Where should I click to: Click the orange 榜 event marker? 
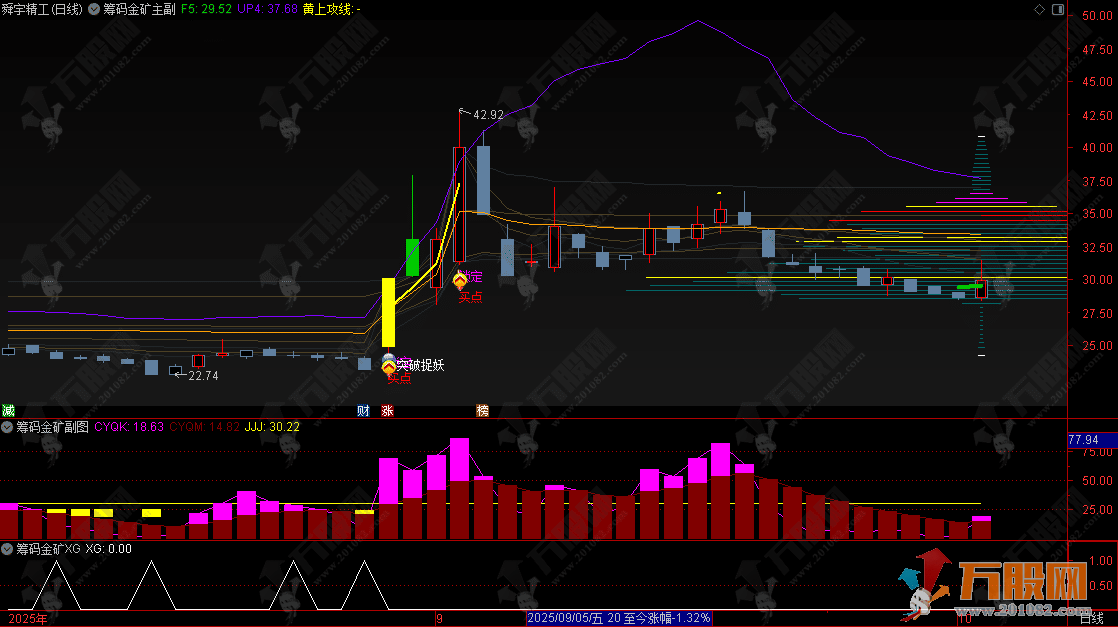[483, 410]
